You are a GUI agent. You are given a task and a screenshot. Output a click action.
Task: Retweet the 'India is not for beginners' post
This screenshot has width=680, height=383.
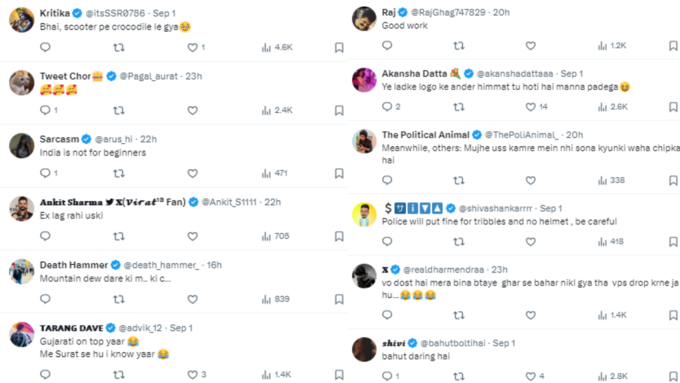click(119, 173)
